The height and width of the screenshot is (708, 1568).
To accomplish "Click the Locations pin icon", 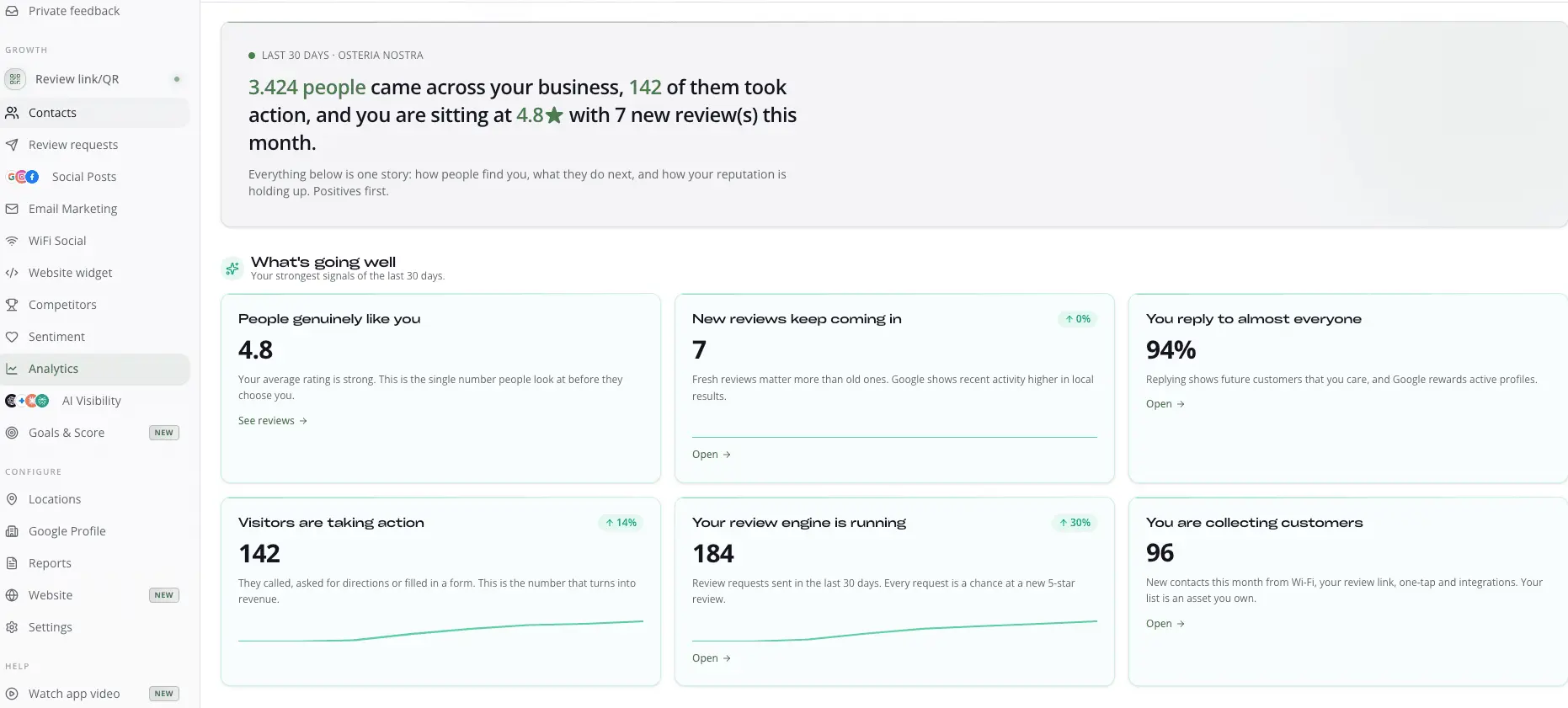I will pos(12,499).
